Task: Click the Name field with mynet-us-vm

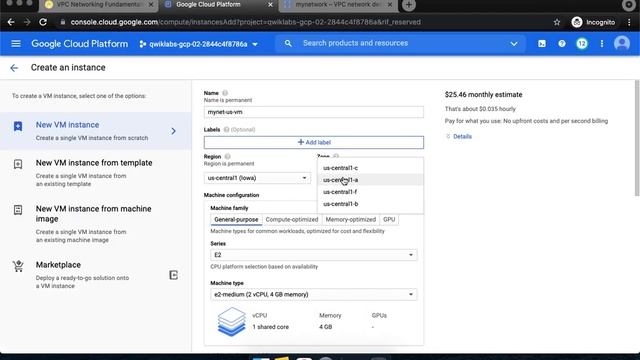Action: [314, 112]
